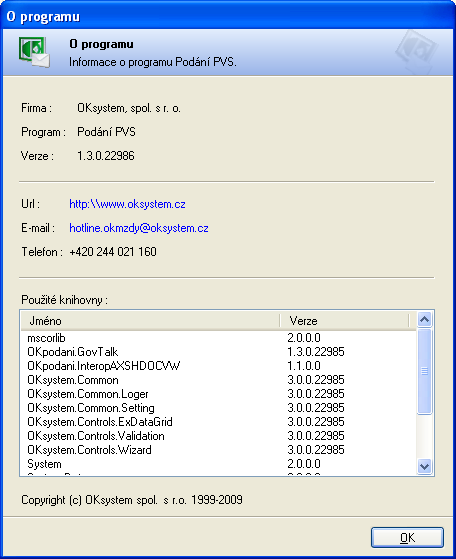
Task: Select the mscorlib library row
Action: 218,338
